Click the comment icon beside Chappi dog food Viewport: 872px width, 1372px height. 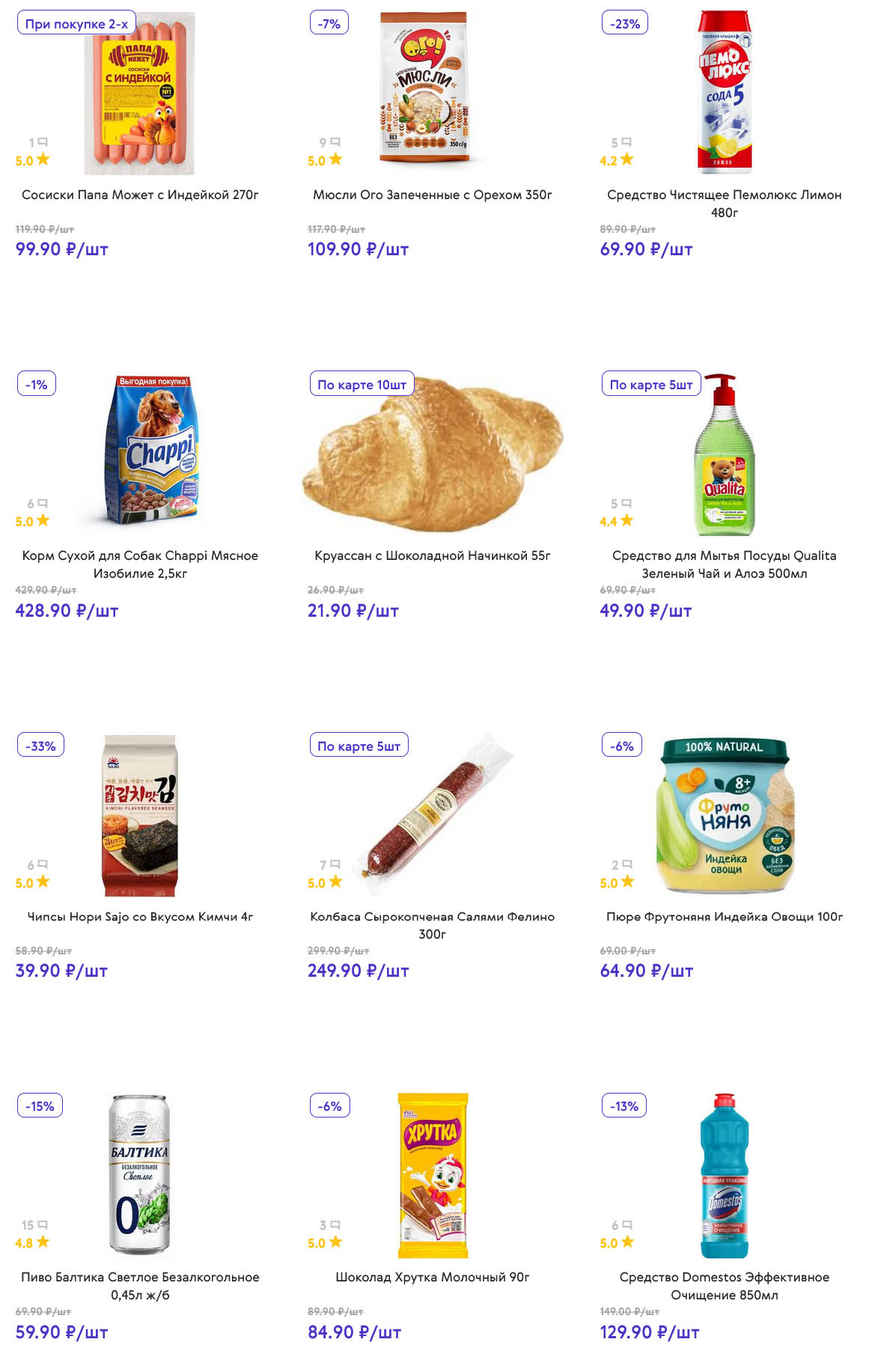pos(43,503)
